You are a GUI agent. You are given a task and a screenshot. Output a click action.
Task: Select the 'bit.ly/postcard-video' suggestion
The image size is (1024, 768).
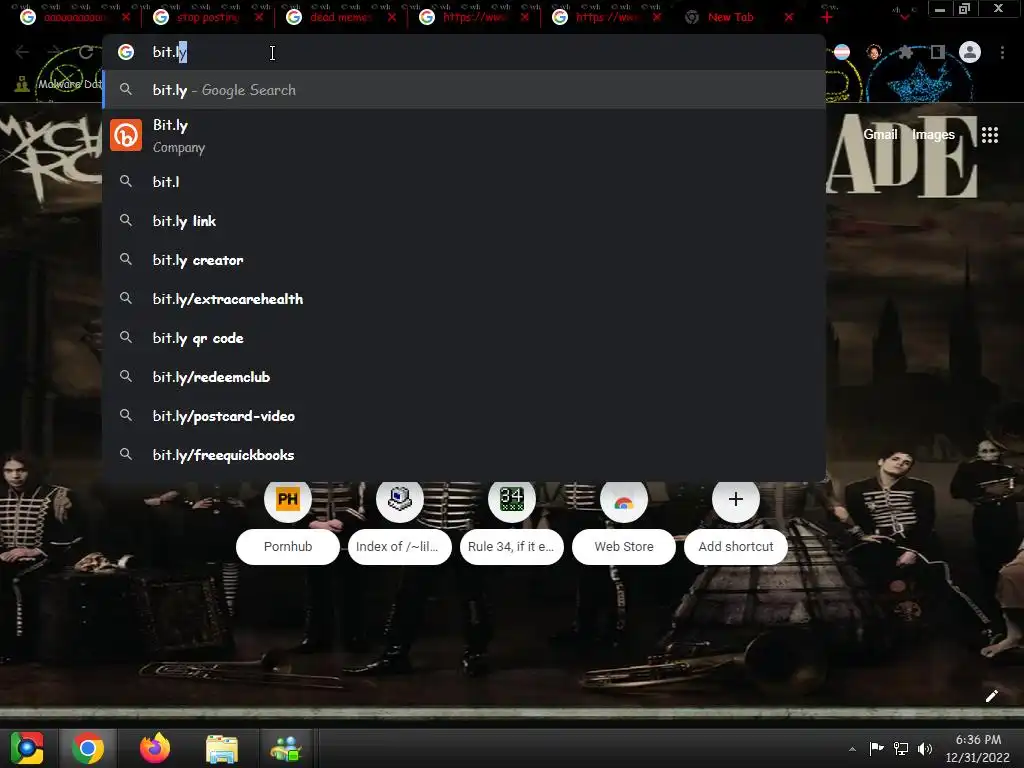click(x=464, y=416)
